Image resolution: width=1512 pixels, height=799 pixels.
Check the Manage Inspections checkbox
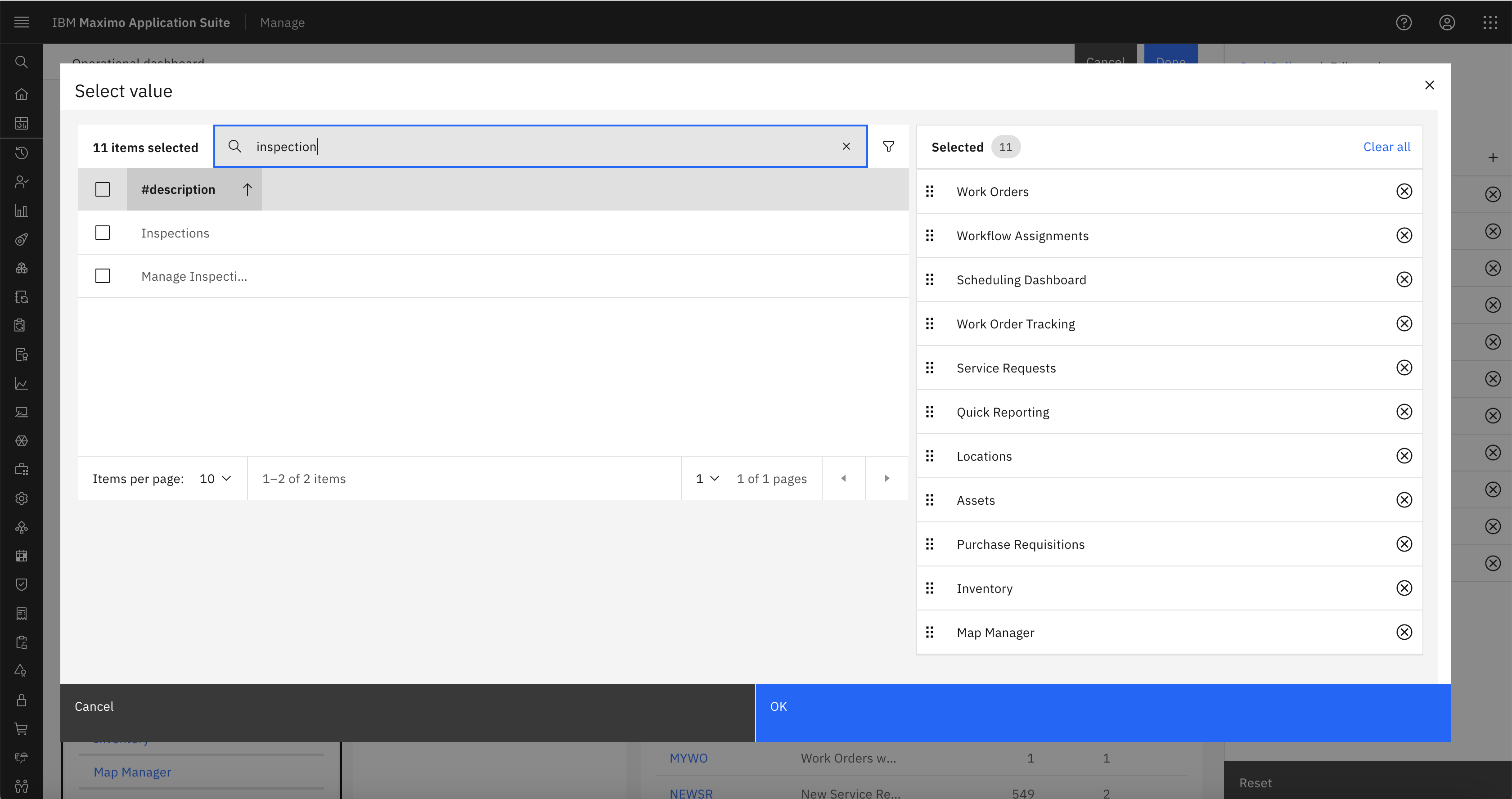click(x=102, y=276)
